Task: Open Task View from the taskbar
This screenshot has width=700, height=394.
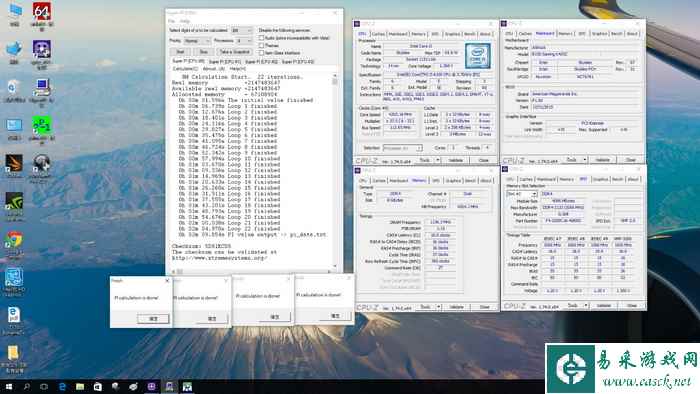Action: tap(44, 386)
